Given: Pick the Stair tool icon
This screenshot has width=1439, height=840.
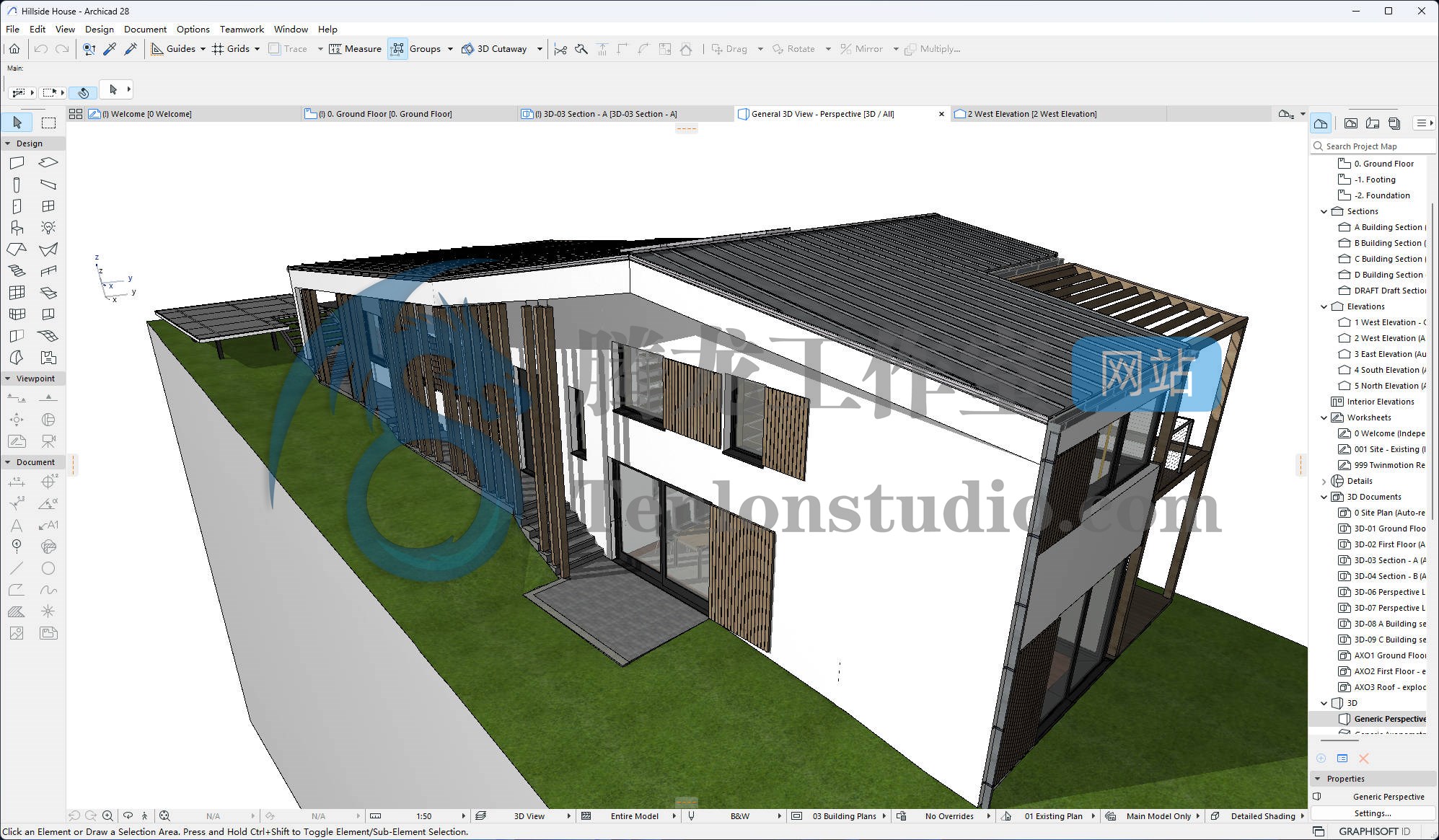Looking at the screenshot, I should tap(17, 271).
